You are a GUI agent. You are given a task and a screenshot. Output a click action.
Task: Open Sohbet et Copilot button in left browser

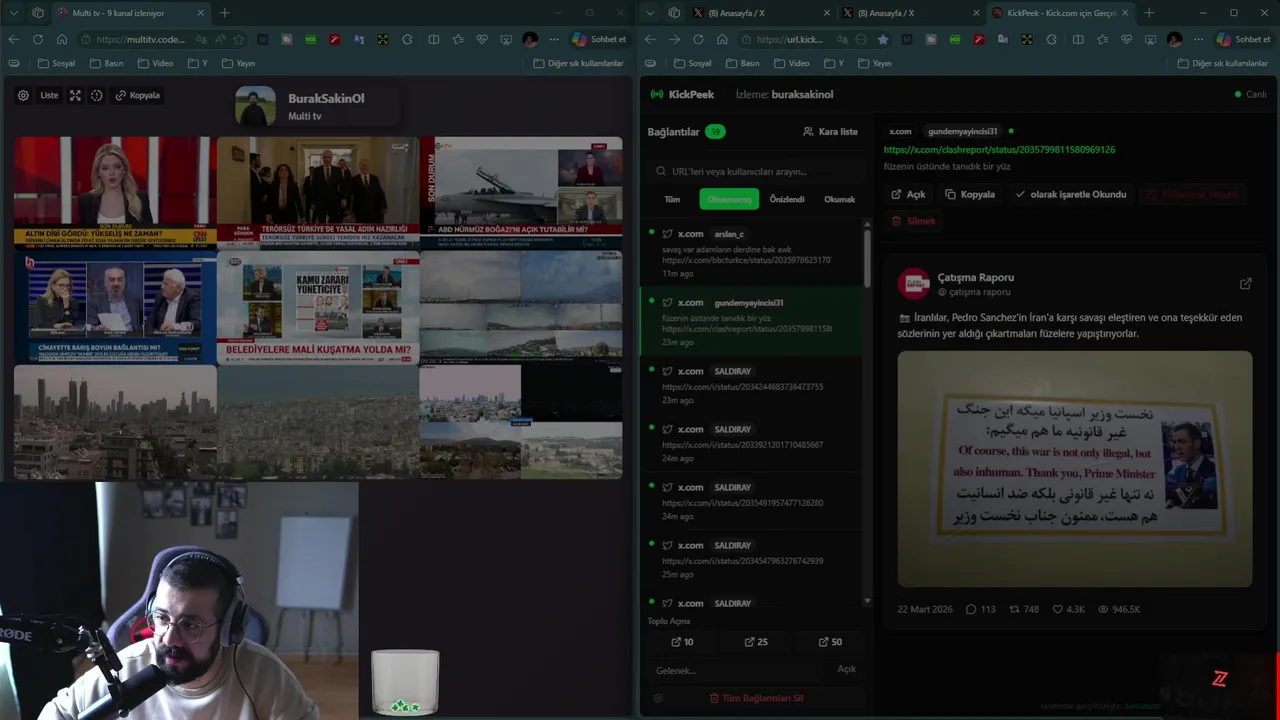pyautogui.click(x=599, y=39)
